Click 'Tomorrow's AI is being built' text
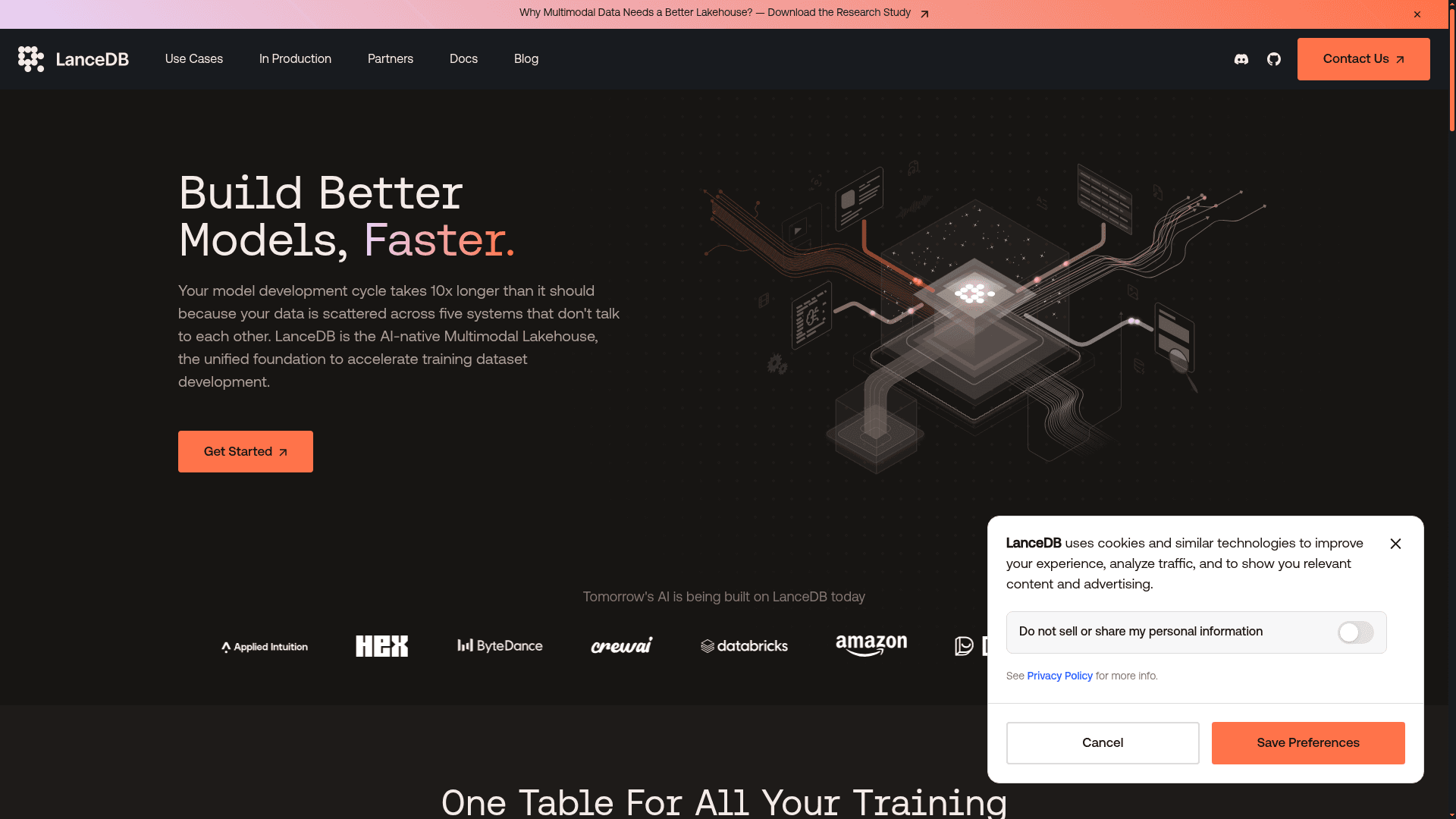Screen dimensions: 1456x819 click(723, 598)
